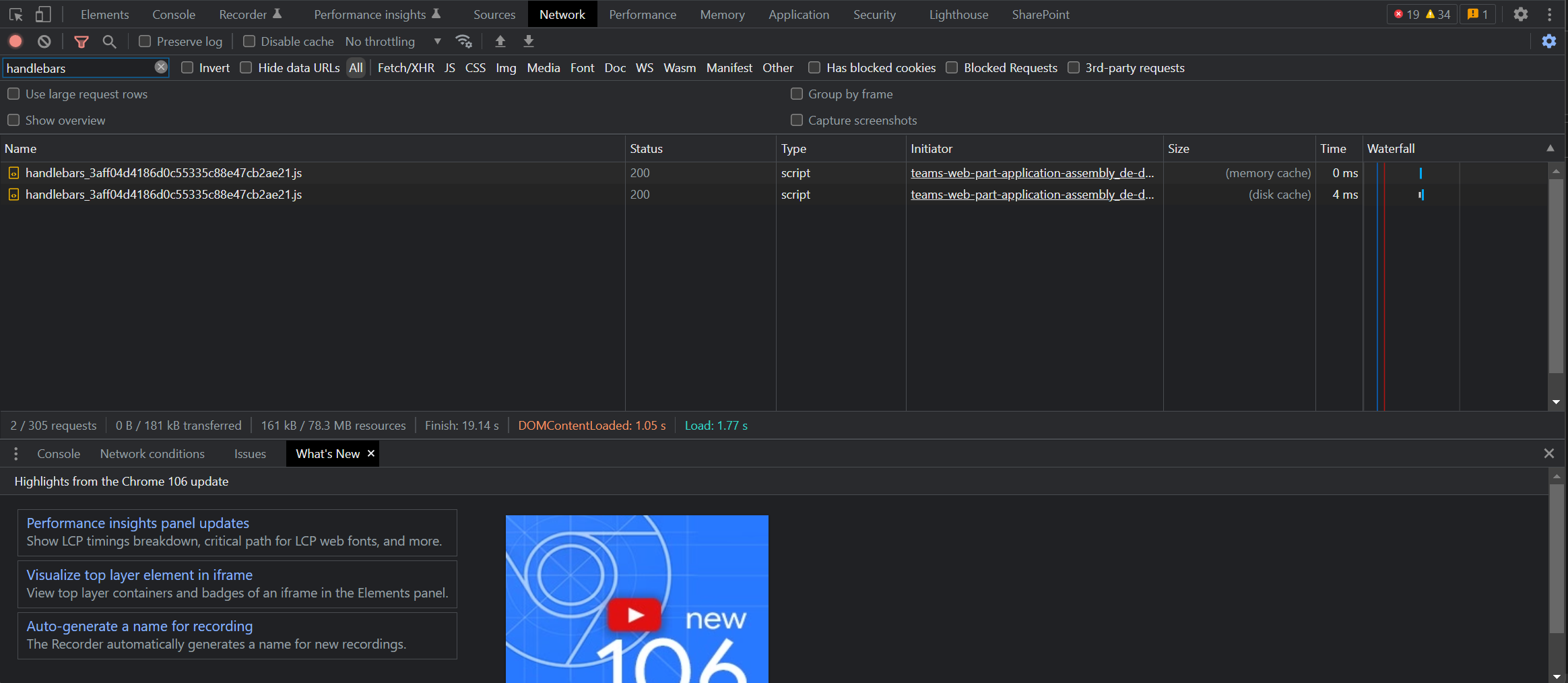Open the SharePoint tab
This screenshot has height=683, width=1568.
pos(1041,14)
